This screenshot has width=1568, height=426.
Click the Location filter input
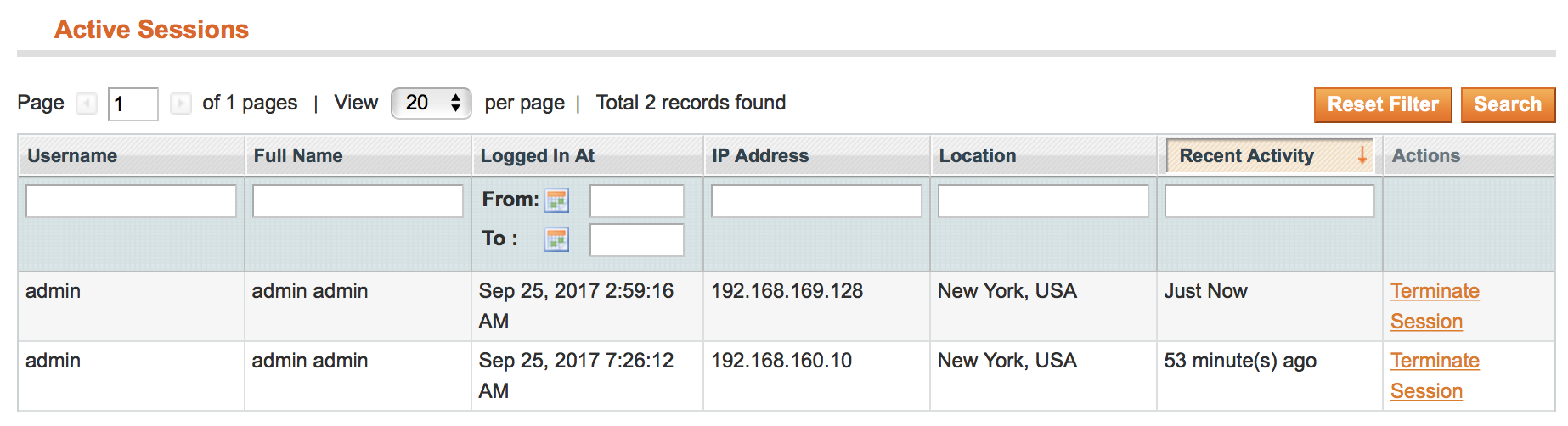point(1043,201)
